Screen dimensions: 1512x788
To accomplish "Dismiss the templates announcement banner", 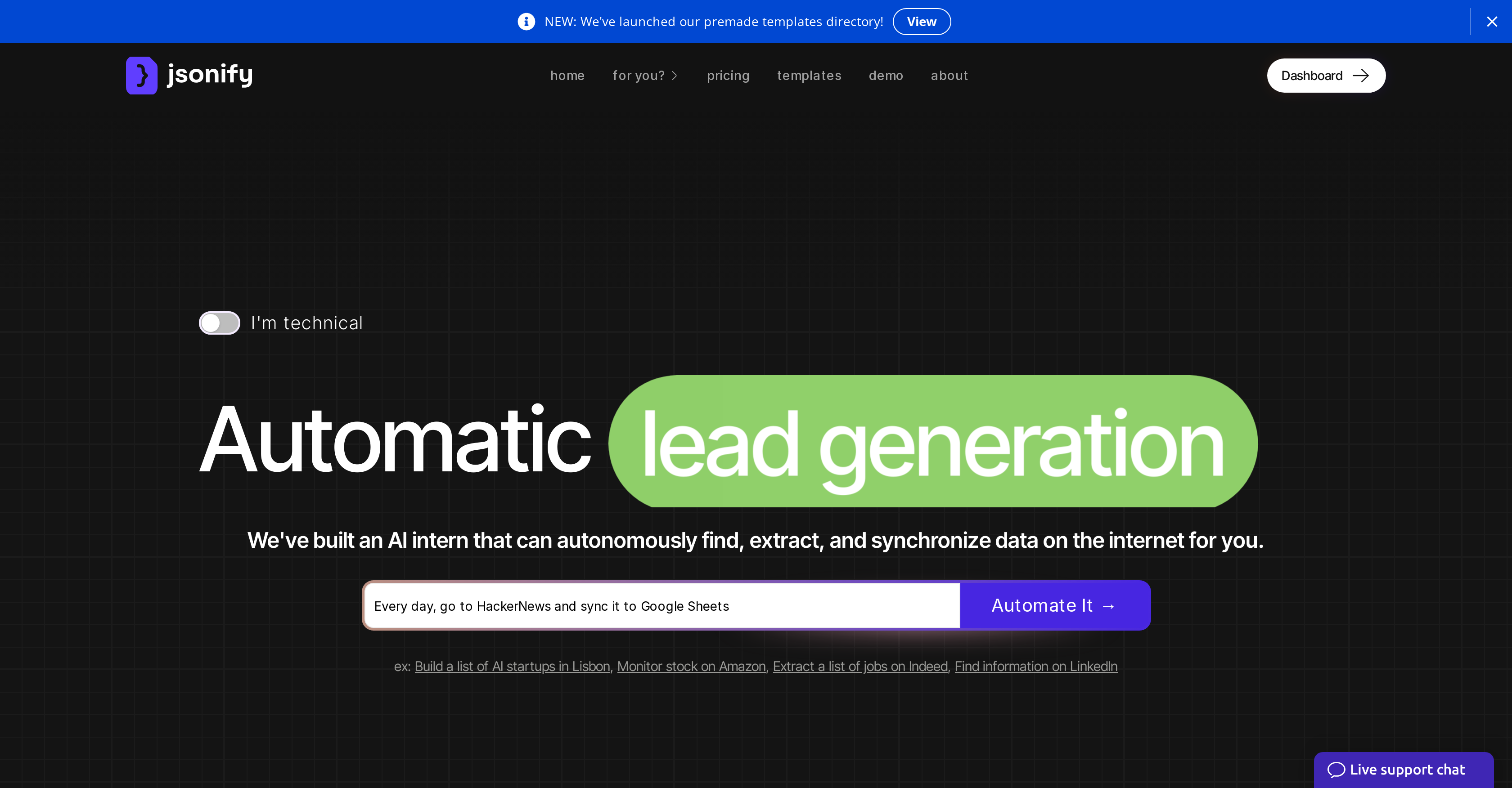I will click(1492, 21).
